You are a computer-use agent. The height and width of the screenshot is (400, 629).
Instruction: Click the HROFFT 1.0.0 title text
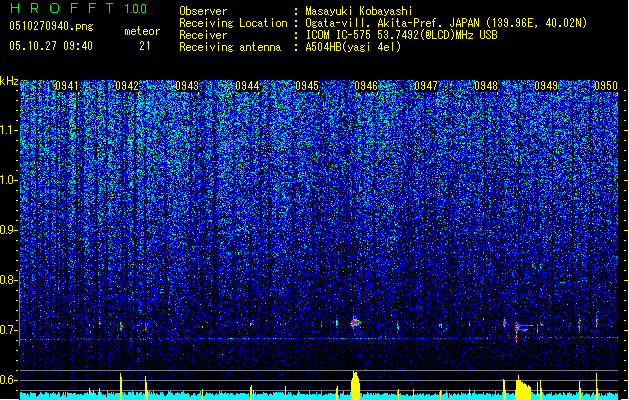click(79, 8)
